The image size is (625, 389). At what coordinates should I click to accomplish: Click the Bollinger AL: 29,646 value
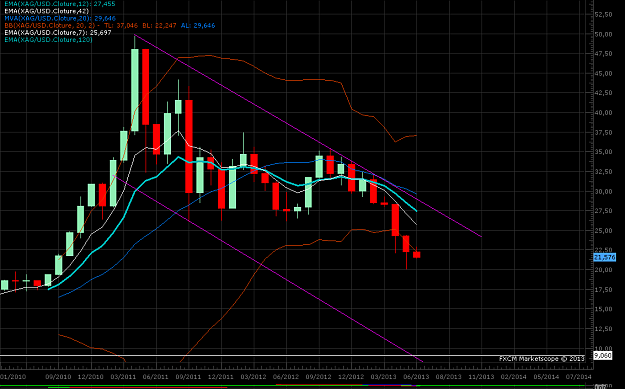tap(198, 26)
